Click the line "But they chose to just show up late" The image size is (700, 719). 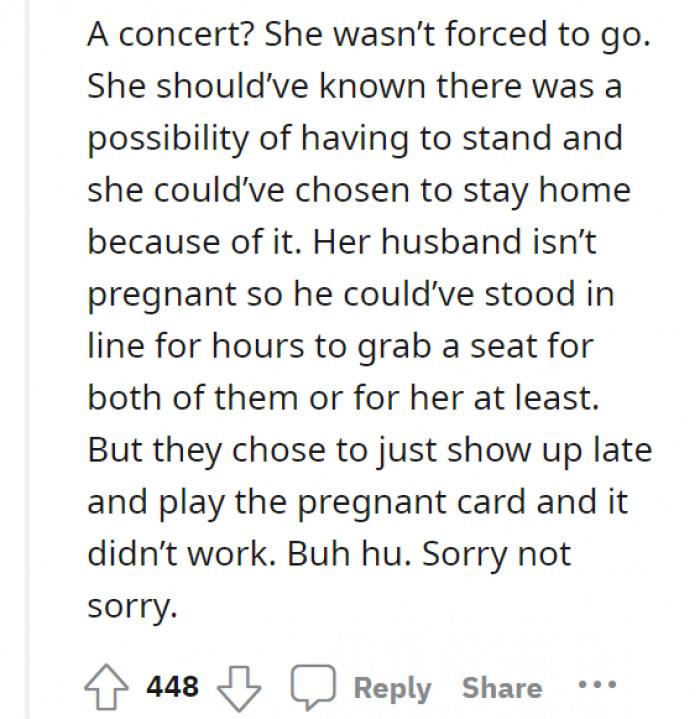[x=369, y=450]
